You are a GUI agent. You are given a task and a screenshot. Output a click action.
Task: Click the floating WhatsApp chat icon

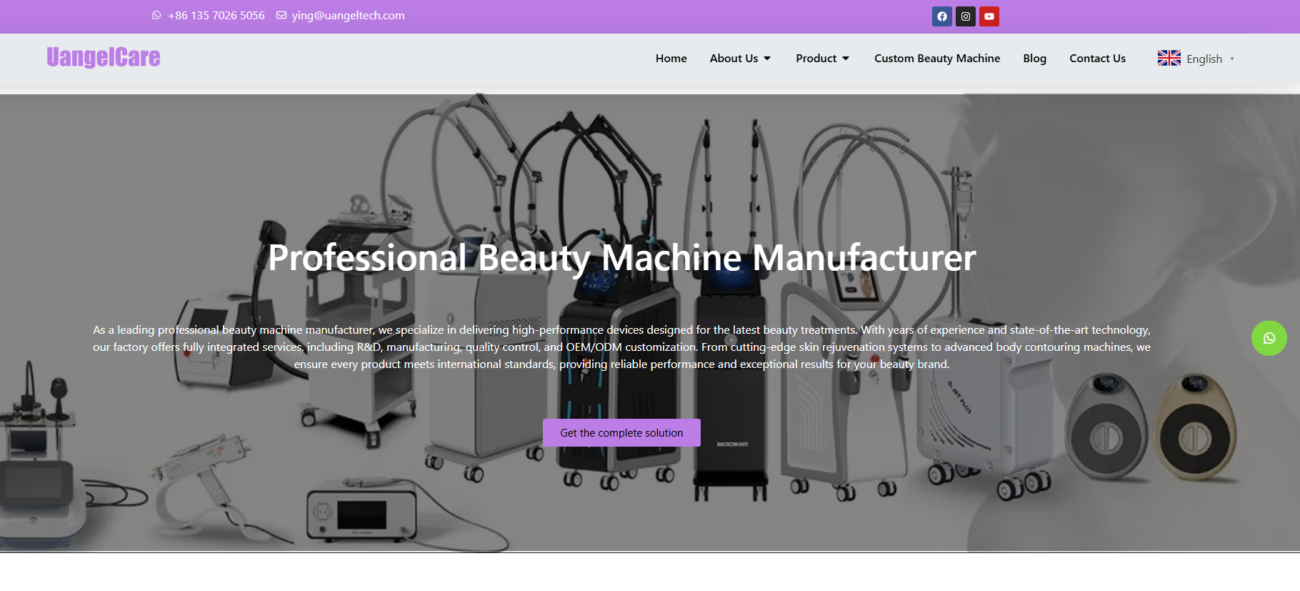click(x=1269, y=338)
